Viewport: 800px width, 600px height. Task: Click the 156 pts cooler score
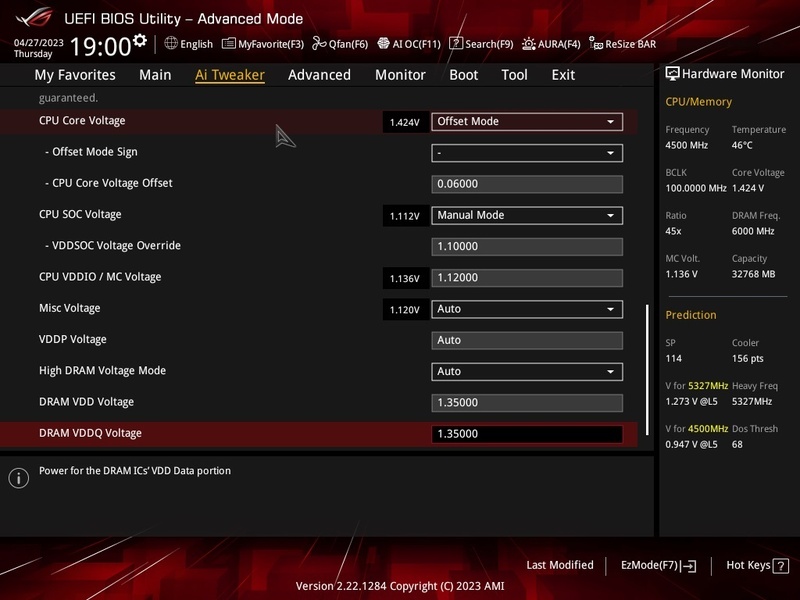747,358
